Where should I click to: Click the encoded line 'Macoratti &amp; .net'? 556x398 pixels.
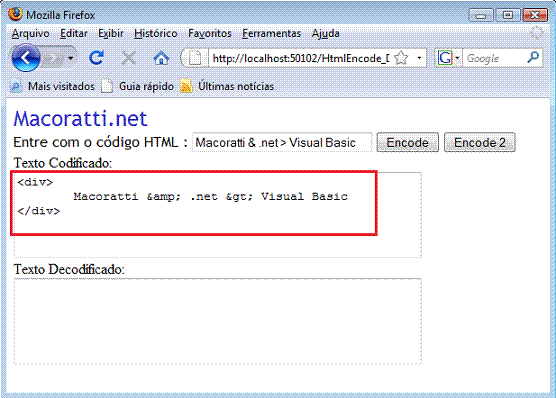coord(211,196)
